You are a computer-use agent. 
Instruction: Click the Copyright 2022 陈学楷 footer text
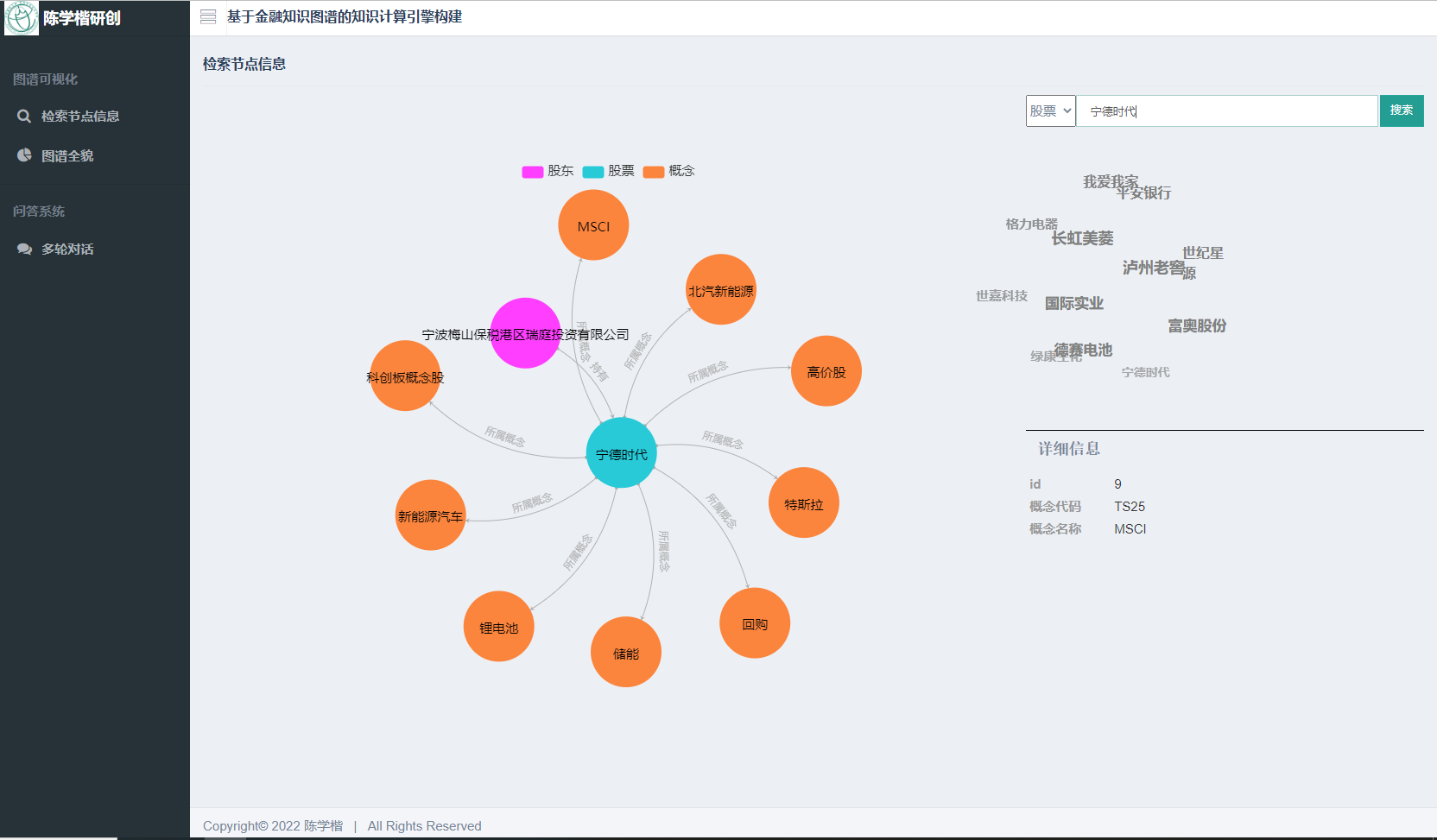(273, 826)
